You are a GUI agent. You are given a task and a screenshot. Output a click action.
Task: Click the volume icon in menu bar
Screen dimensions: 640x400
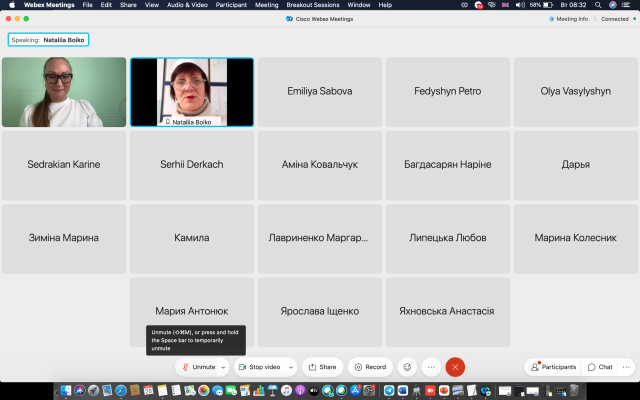pos(520,5)
